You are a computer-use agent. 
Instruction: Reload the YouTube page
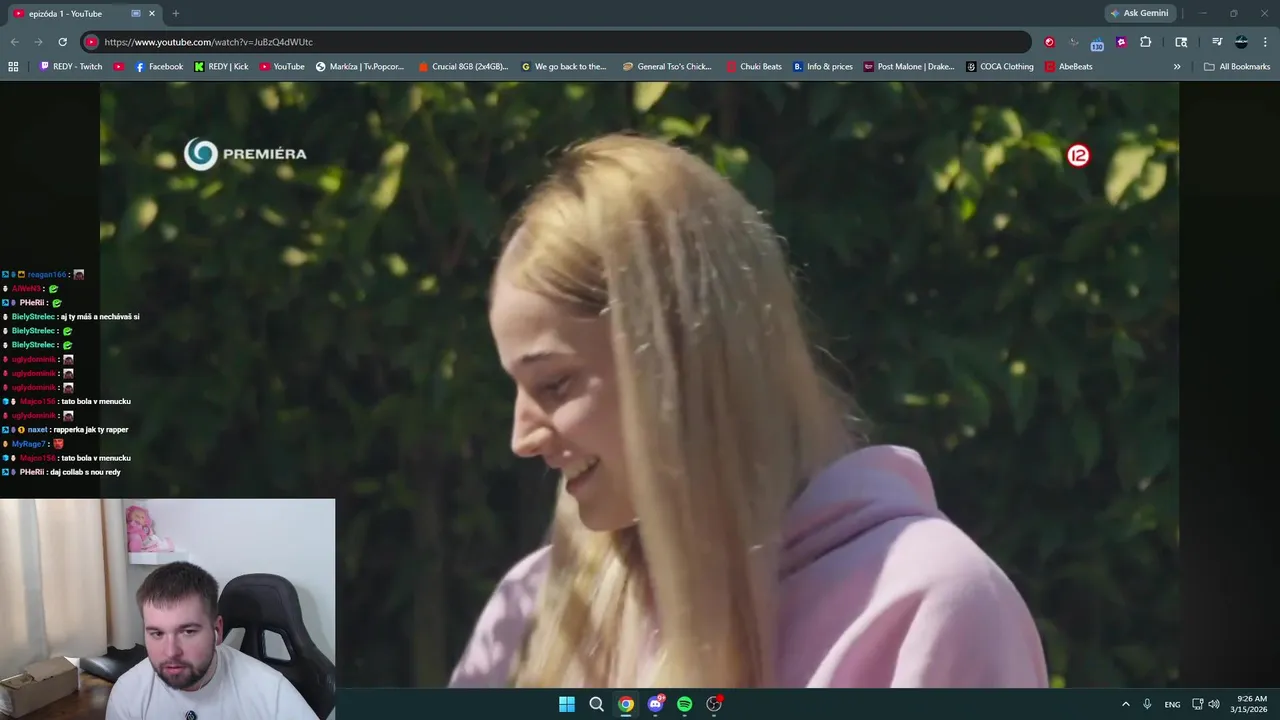point(62,42)
